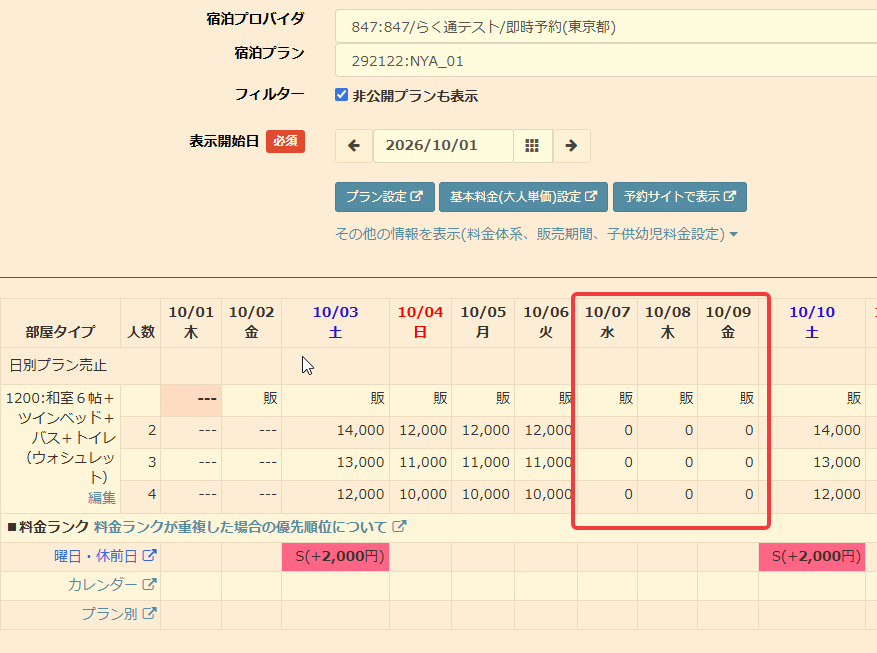
Task: Click S(+2,000円) rank cell on 10/03
Action: (x=336, y=557)
